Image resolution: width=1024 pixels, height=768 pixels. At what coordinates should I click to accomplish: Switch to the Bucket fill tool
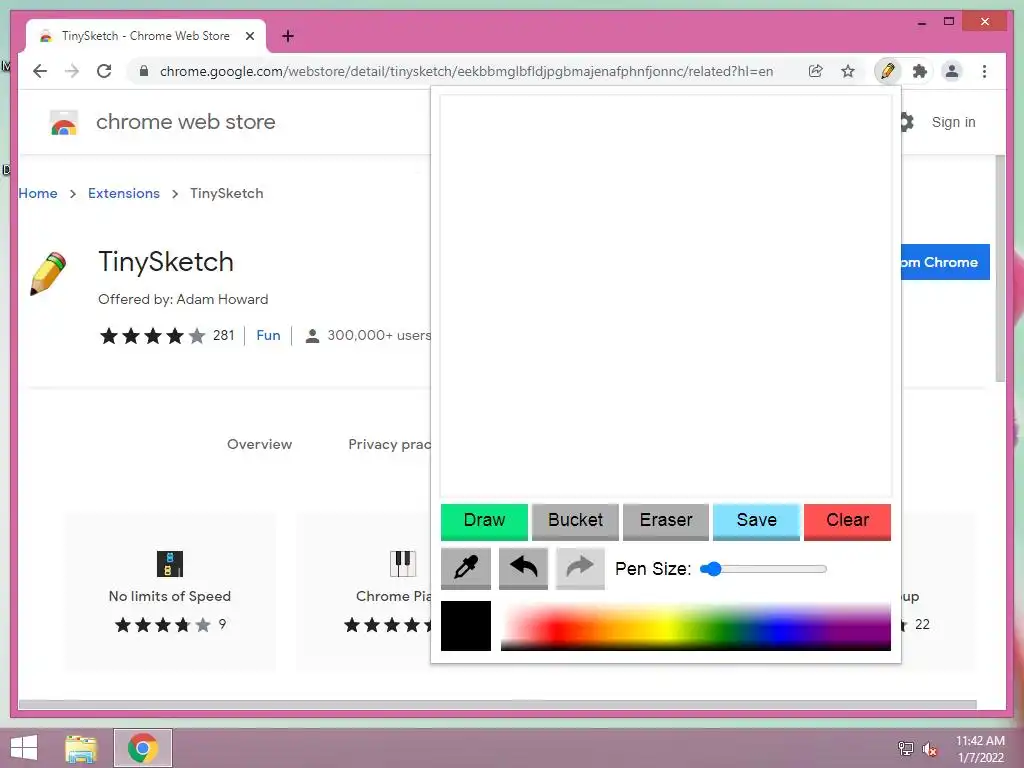575,521
